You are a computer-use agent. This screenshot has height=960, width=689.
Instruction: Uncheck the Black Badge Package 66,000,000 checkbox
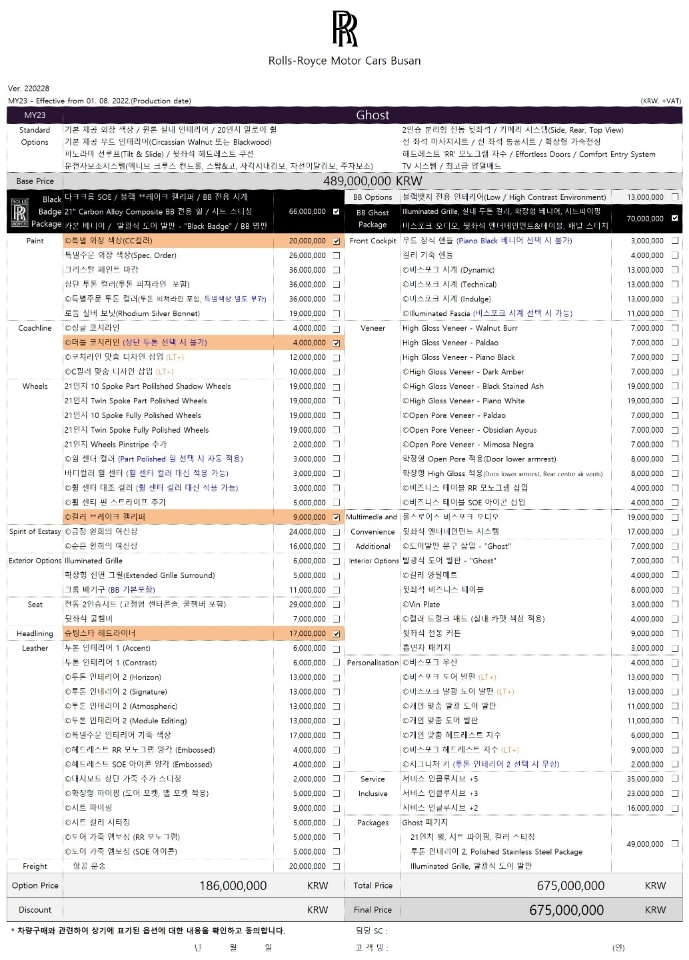(336, 211)
